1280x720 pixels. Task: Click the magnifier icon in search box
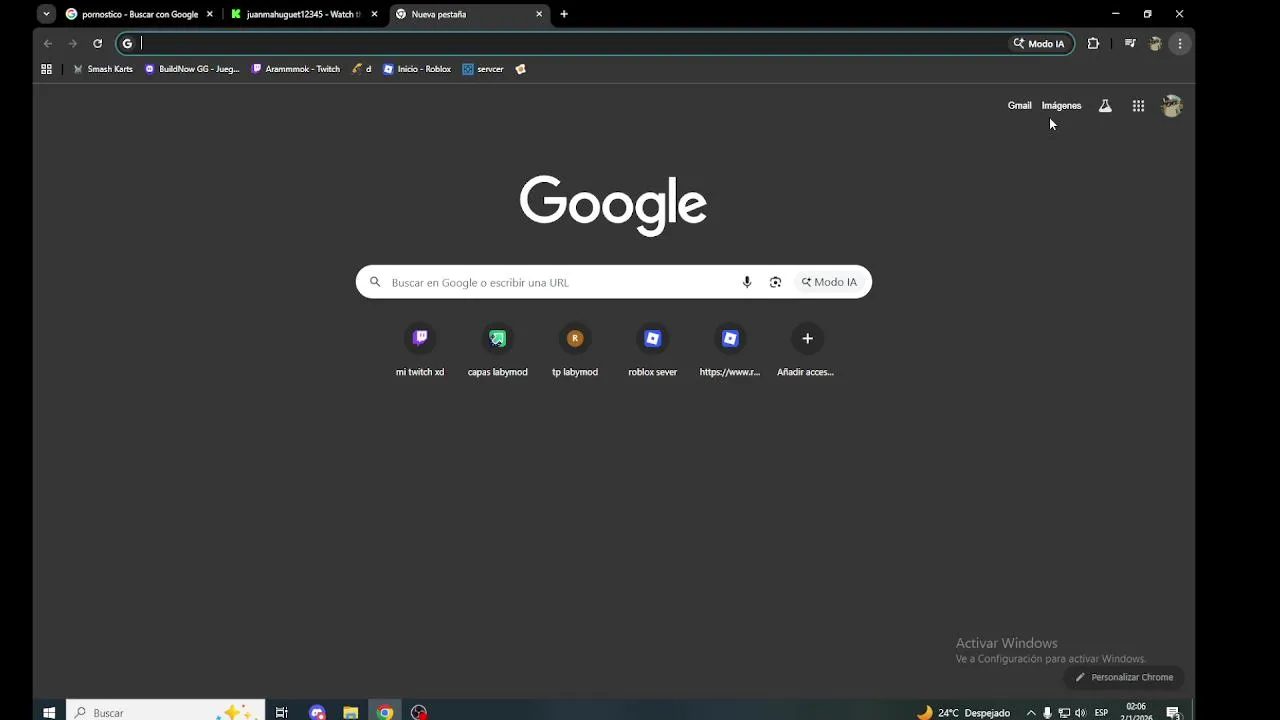(x=375, y=282)
